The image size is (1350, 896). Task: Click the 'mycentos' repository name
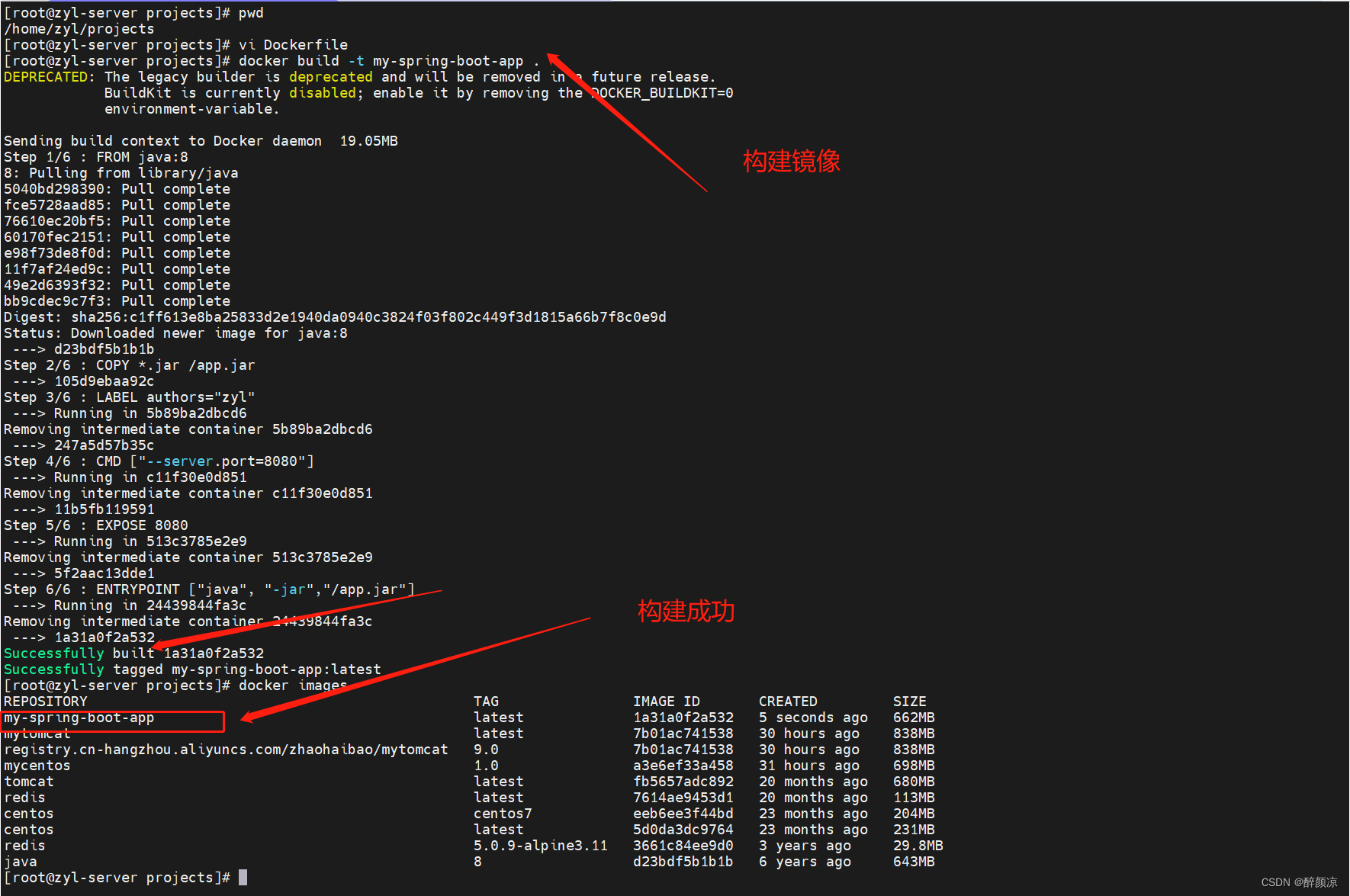tap(37, 766)
